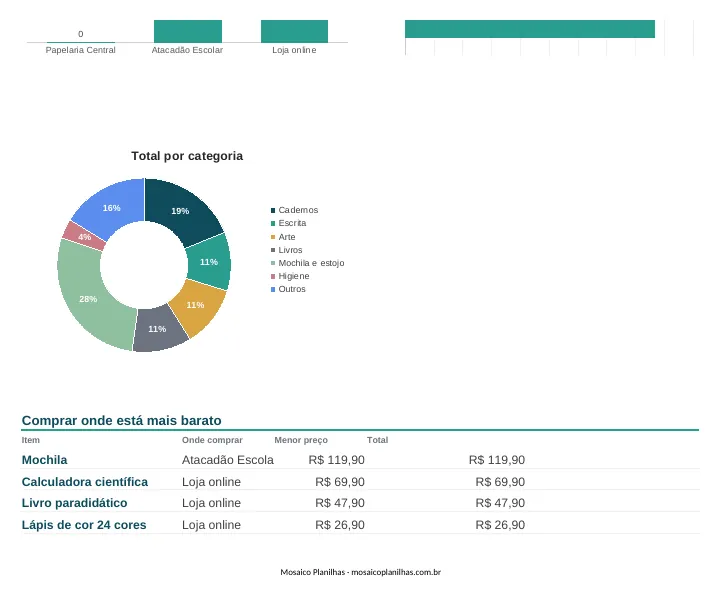The width and height of the screenshot is (719, 597).
Task: Click Lápis de cor's menor preço R$ 26,90
Action: pyautogui.click(x=340, y=525)
